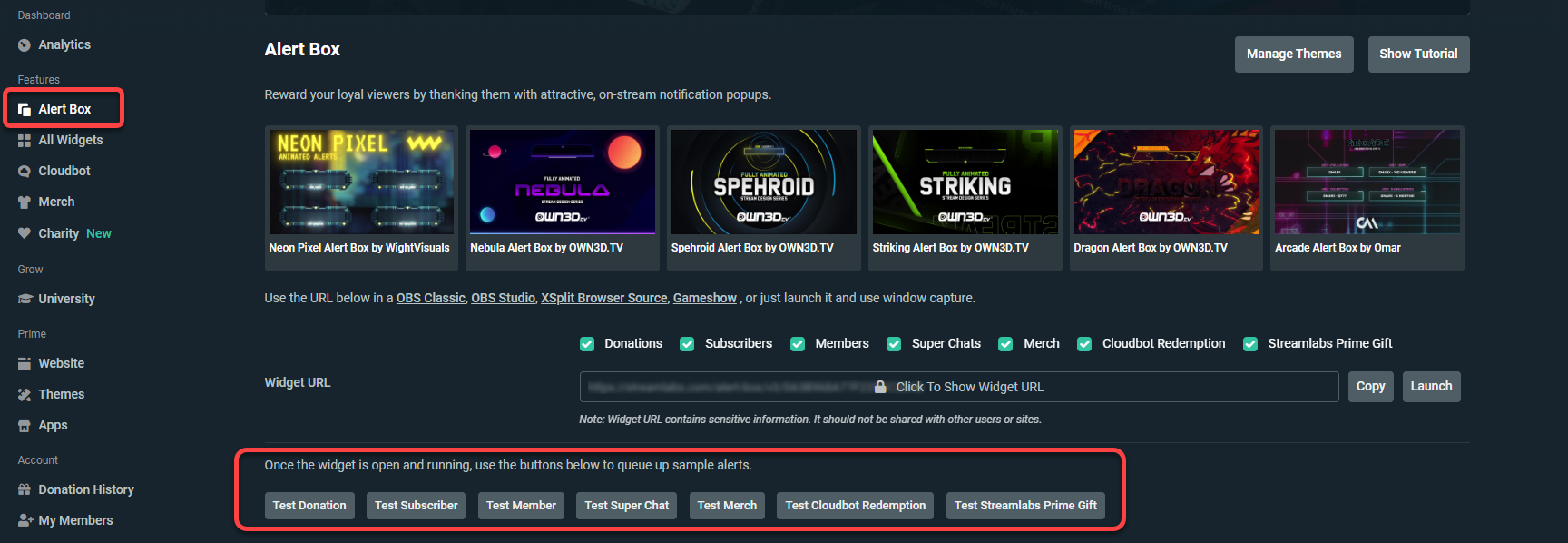Open My Members in the sidebar
Screen dimensions: 1568x543
(x=75, y=520)
